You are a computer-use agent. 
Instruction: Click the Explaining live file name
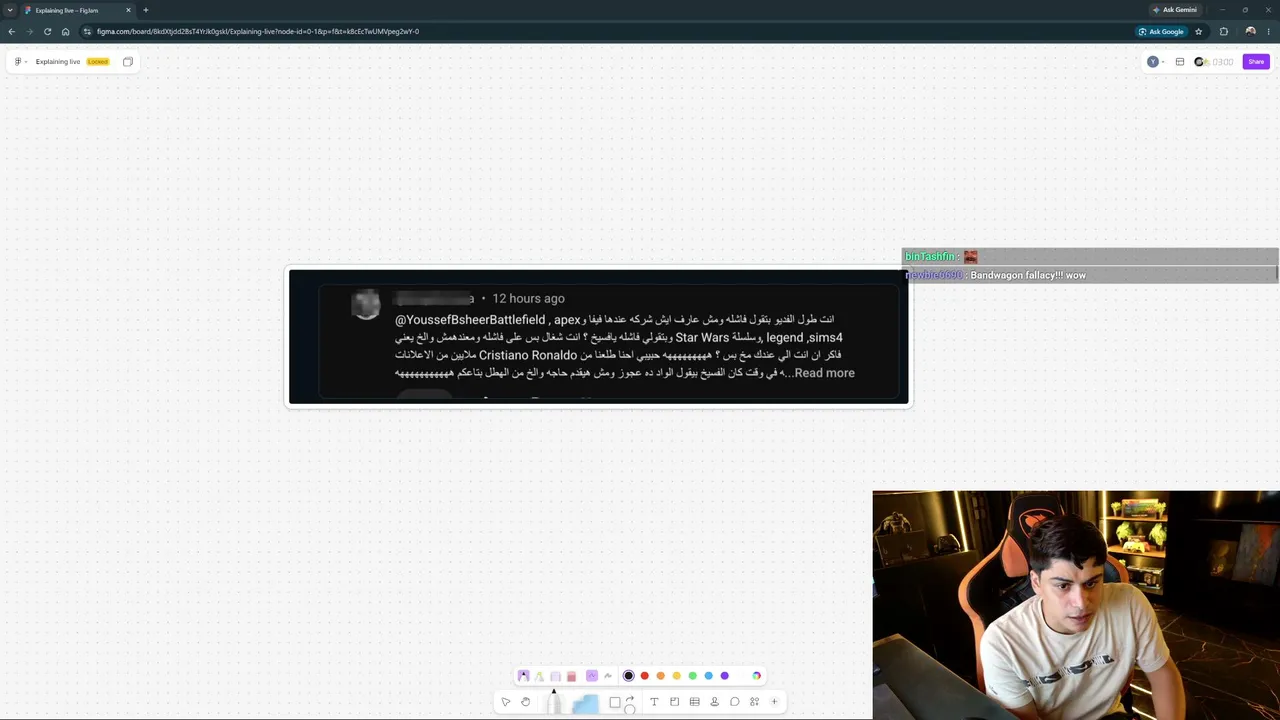pyautogui.click(x=58, y=62)
